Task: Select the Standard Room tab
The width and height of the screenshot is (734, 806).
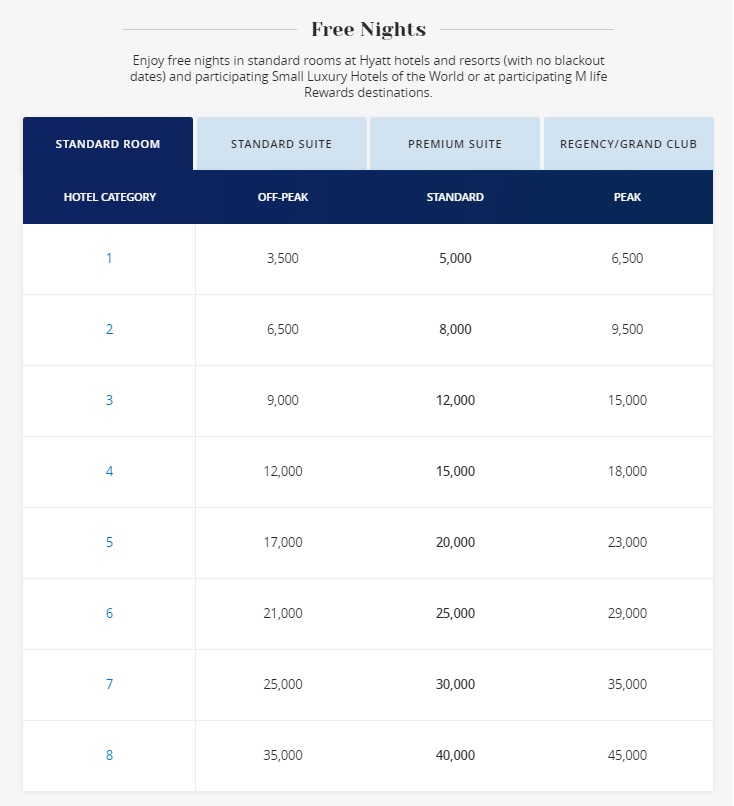Action: coord(108,144)
